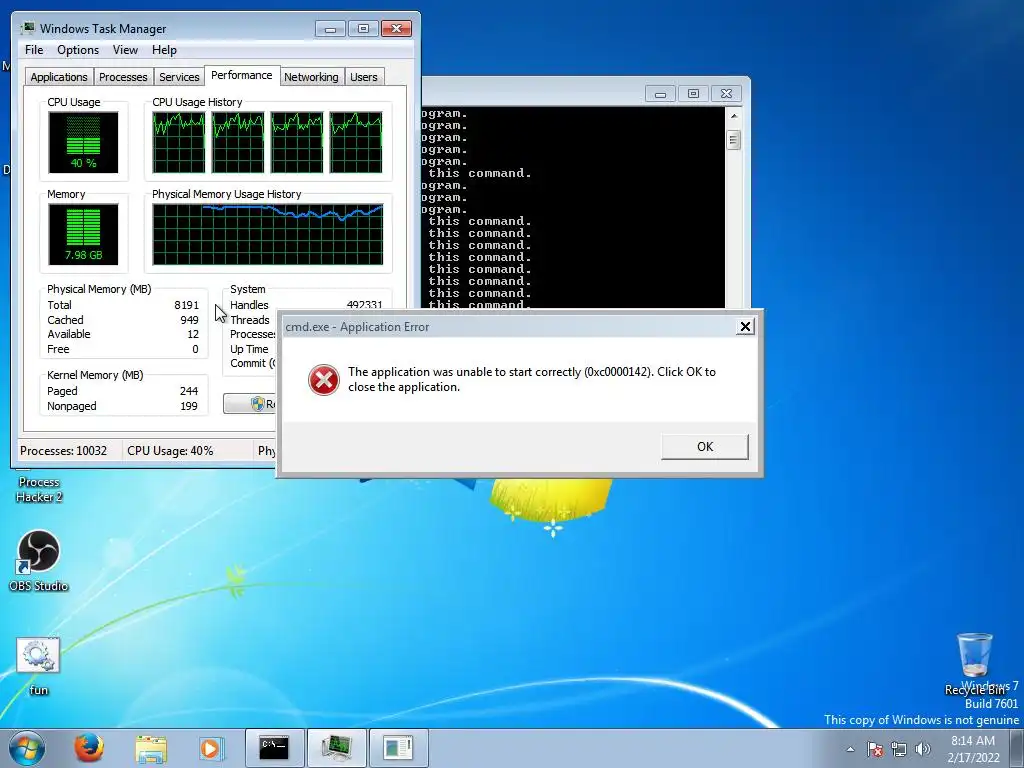Maximize the command prompt window

[x=693, y=94]
